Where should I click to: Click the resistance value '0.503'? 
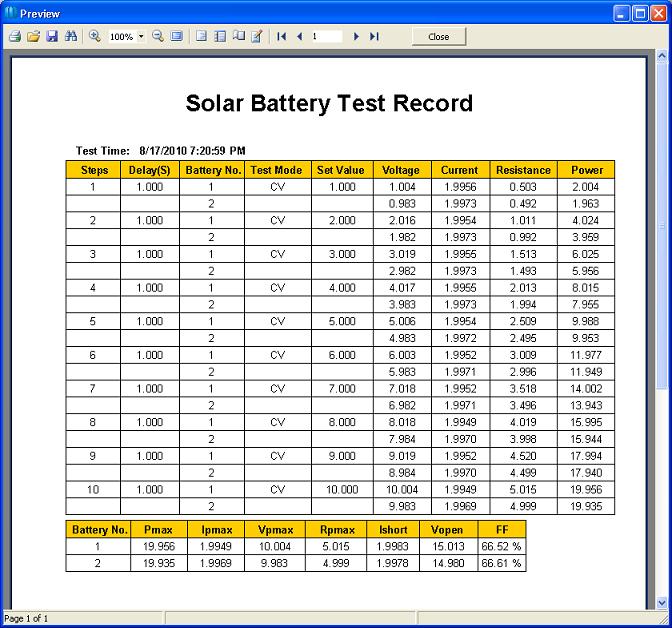click(x=523, y=187)
